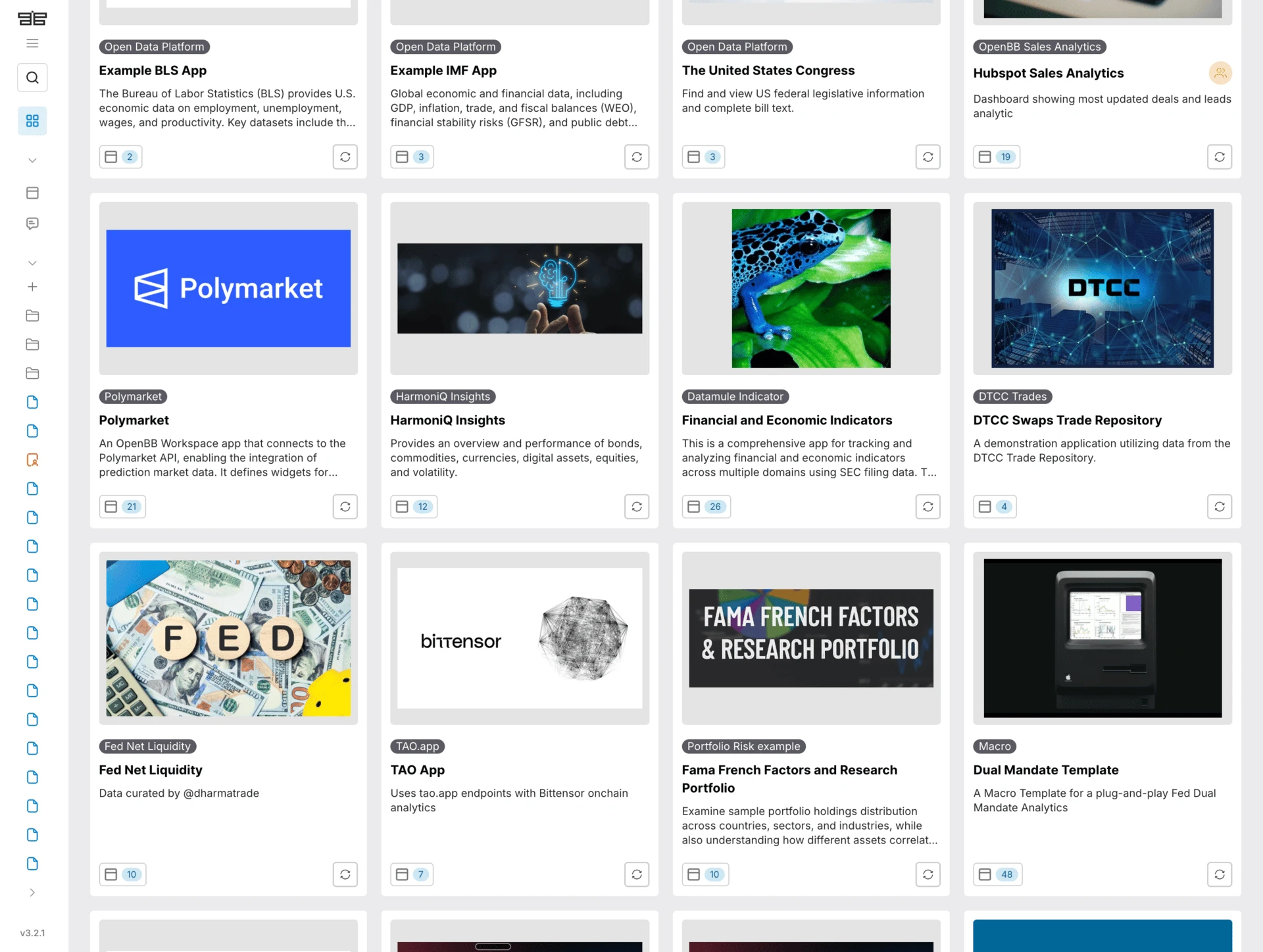Expand the second sidebar section chevron

click(32, 263)
